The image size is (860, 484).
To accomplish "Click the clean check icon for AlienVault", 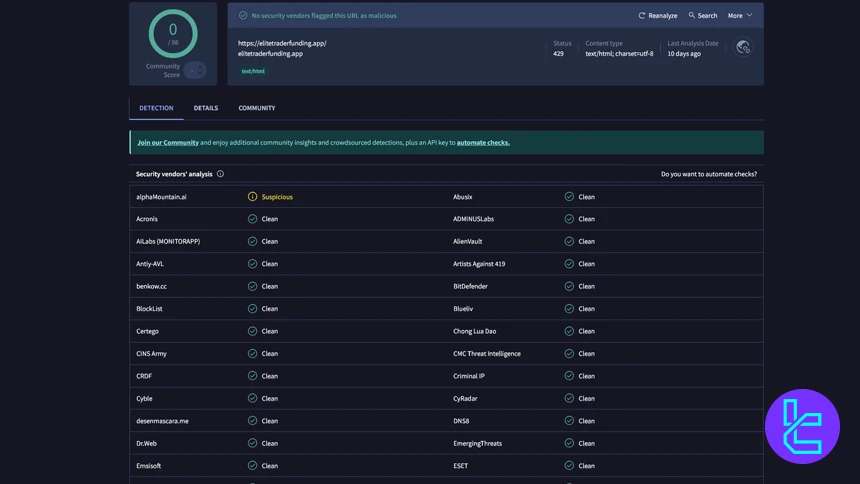I will (569, 241).
